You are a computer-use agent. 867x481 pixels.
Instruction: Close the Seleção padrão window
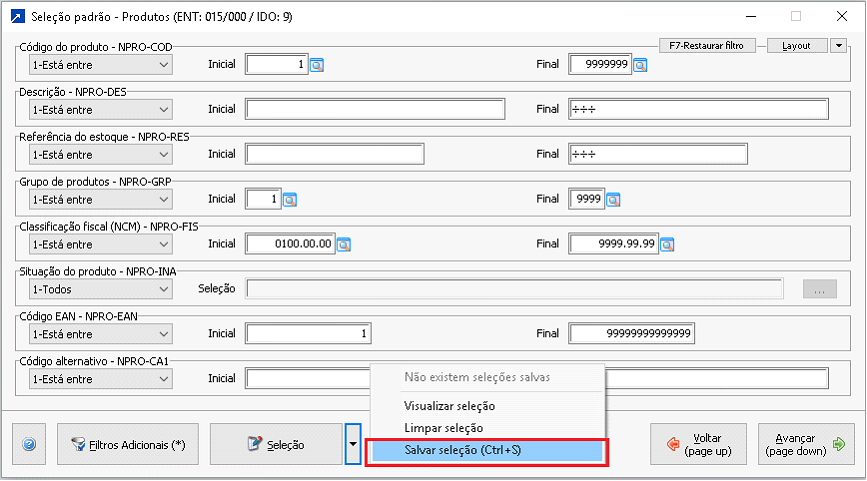coord(842,17)
